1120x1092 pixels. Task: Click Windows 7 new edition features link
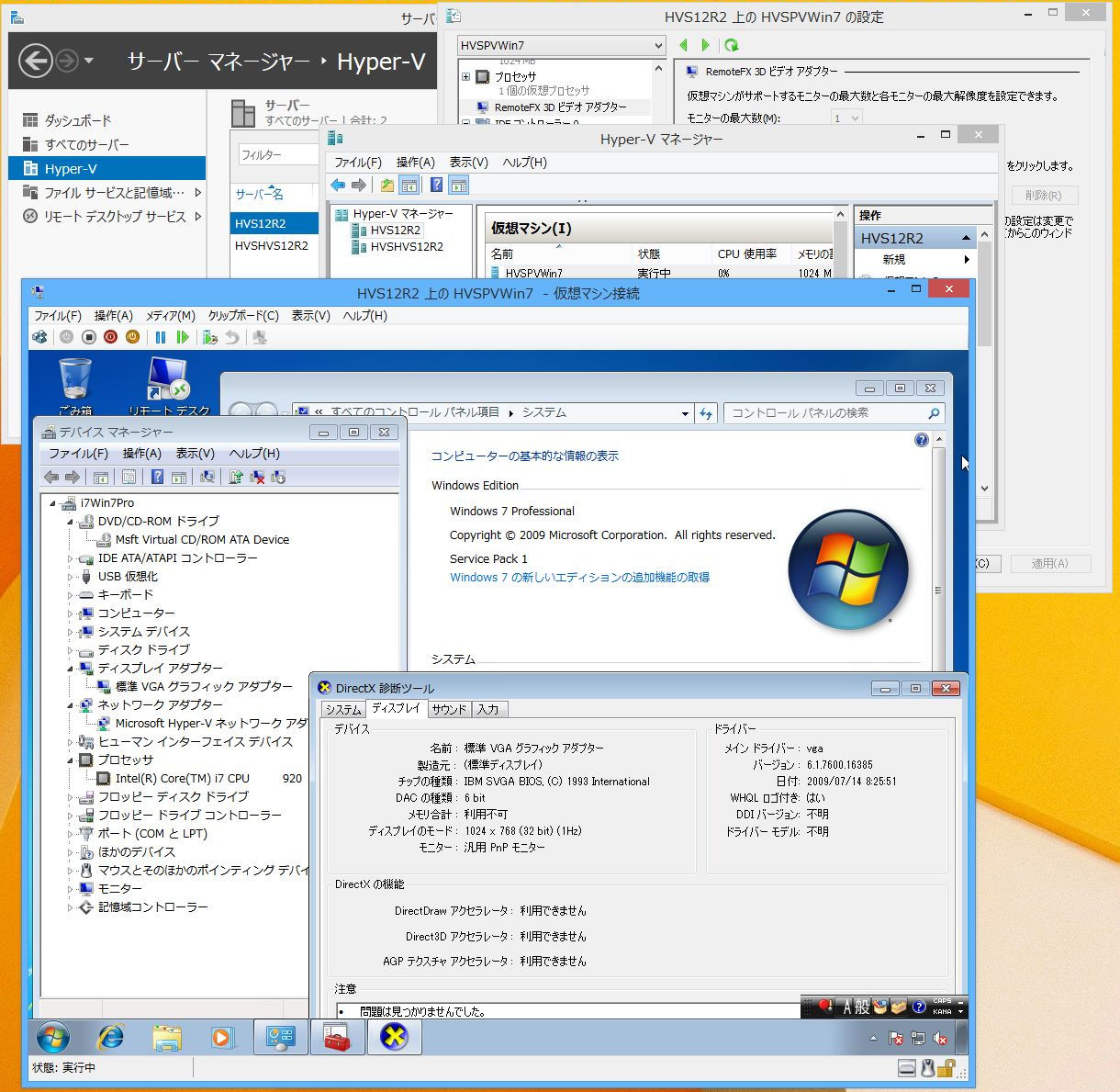point(579,578)
